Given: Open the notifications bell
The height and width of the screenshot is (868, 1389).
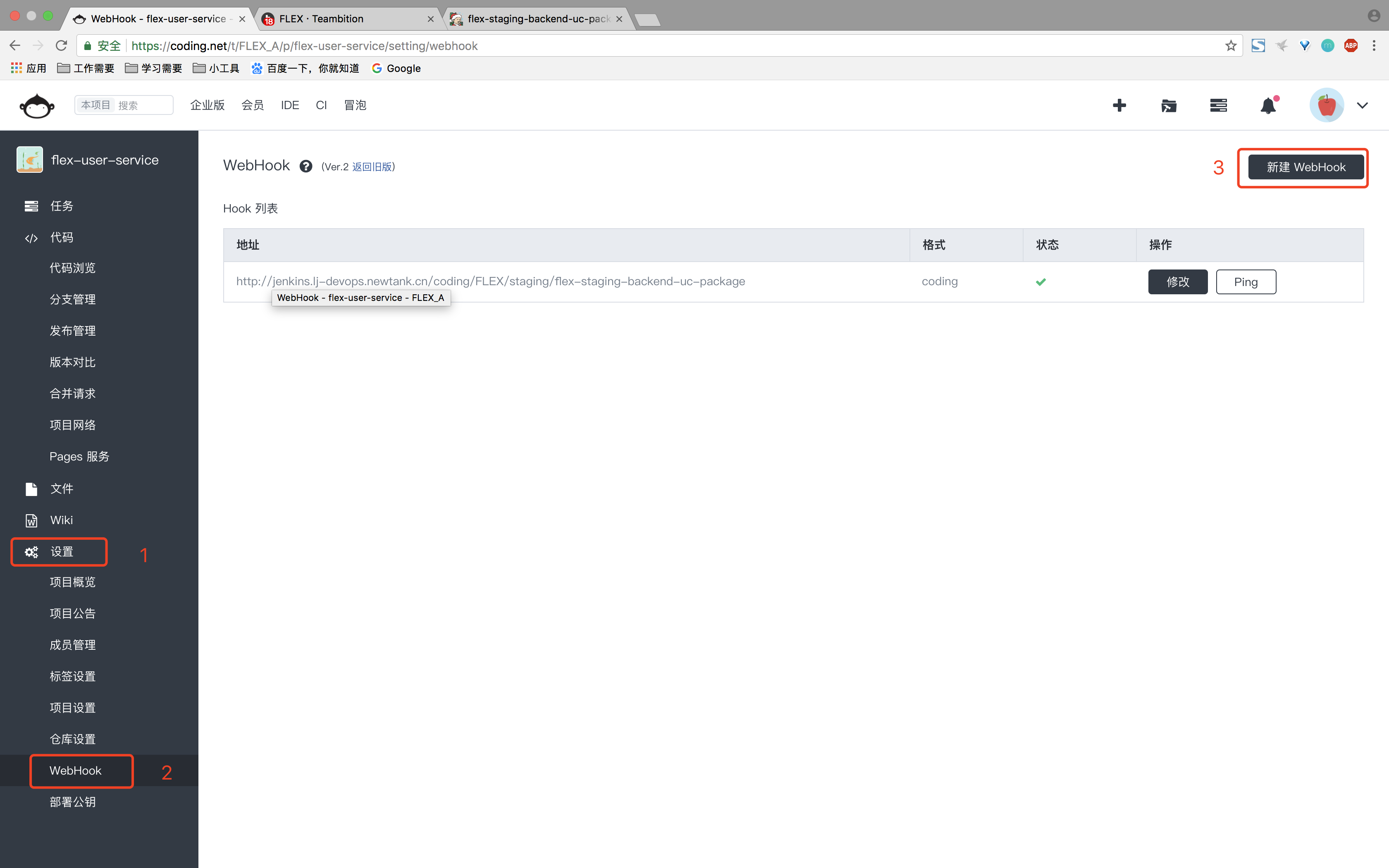Looking at the screenshot, I should point(1267,106).
